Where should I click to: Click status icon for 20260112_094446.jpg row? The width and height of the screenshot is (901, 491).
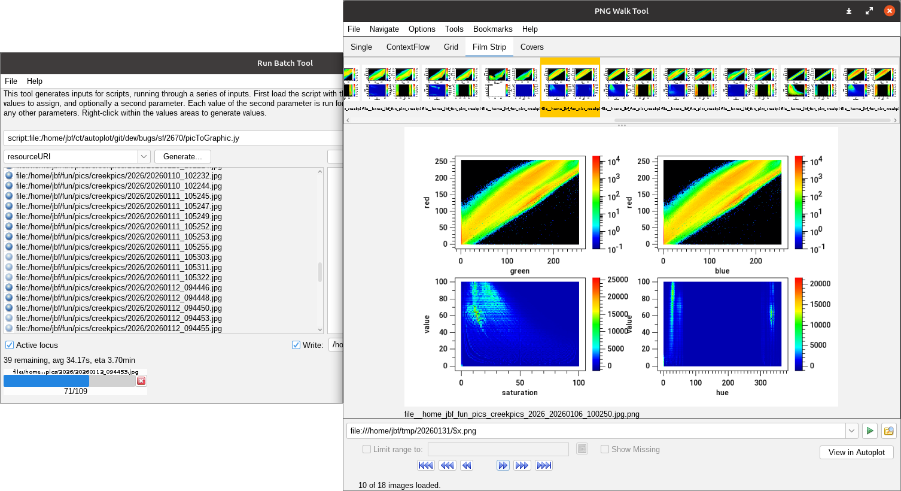(9, 287)
